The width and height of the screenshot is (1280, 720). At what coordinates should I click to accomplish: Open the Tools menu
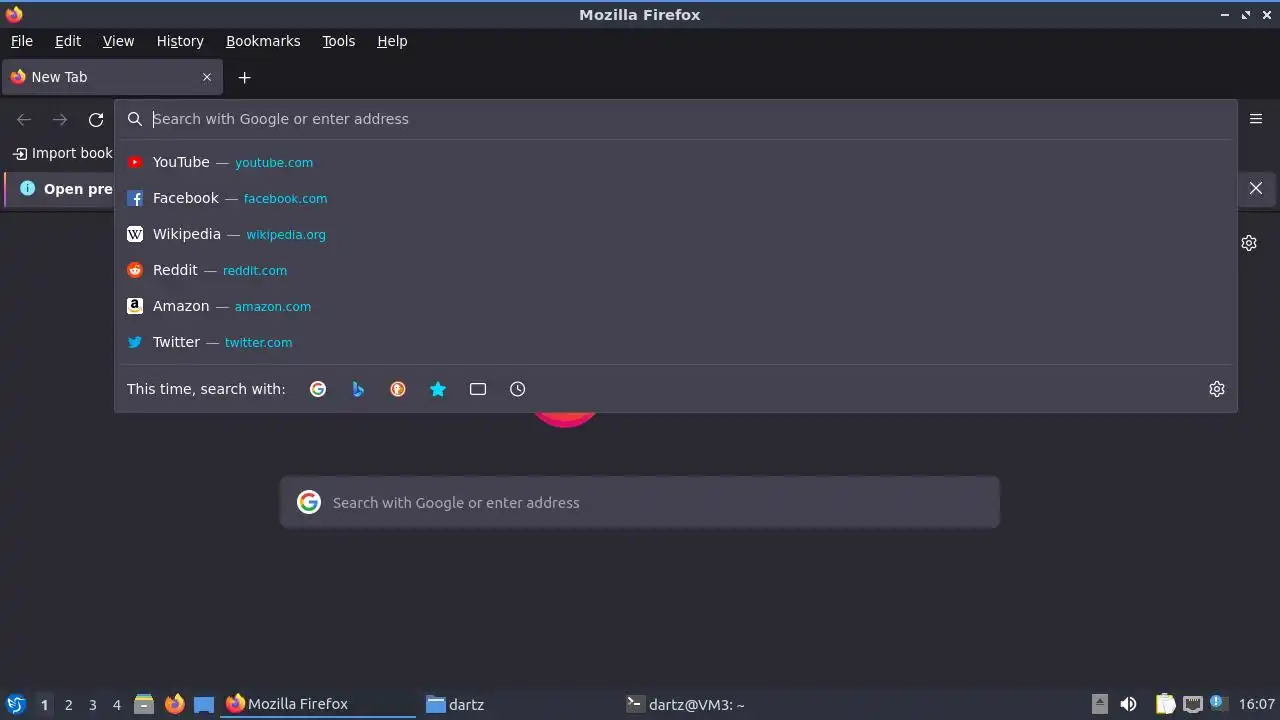click(338, 41)
